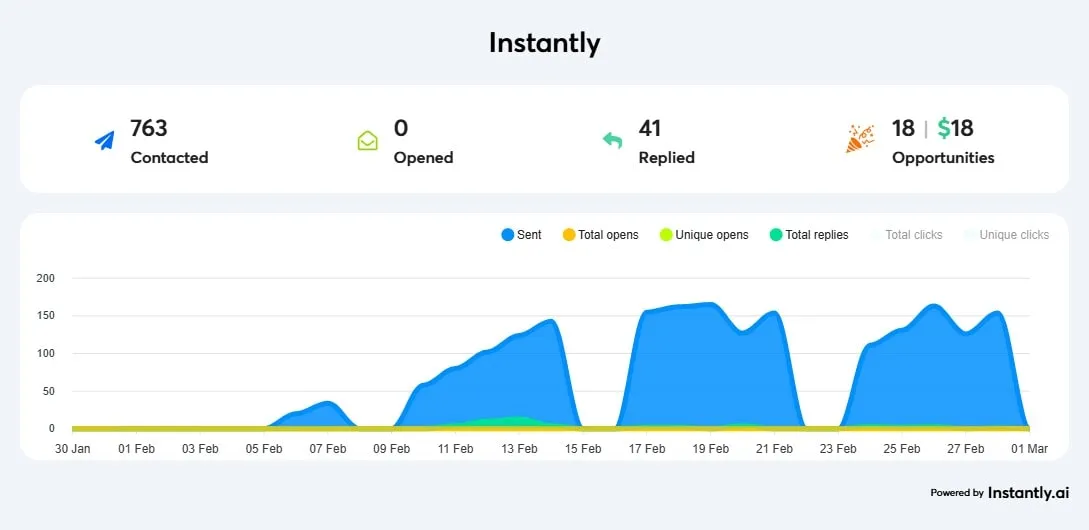Toggle Total replies legend item
The width and height of the screenshot is (1089, 530).
[x=809, y=235]
